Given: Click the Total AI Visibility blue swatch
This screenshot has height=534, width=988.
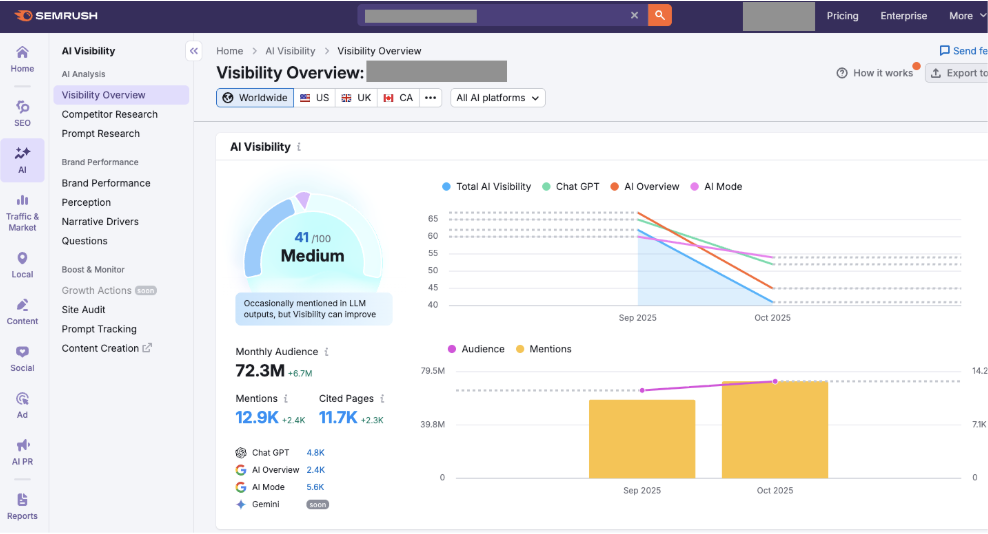Looking at the screenshot, I should click(x=446, y=187).
